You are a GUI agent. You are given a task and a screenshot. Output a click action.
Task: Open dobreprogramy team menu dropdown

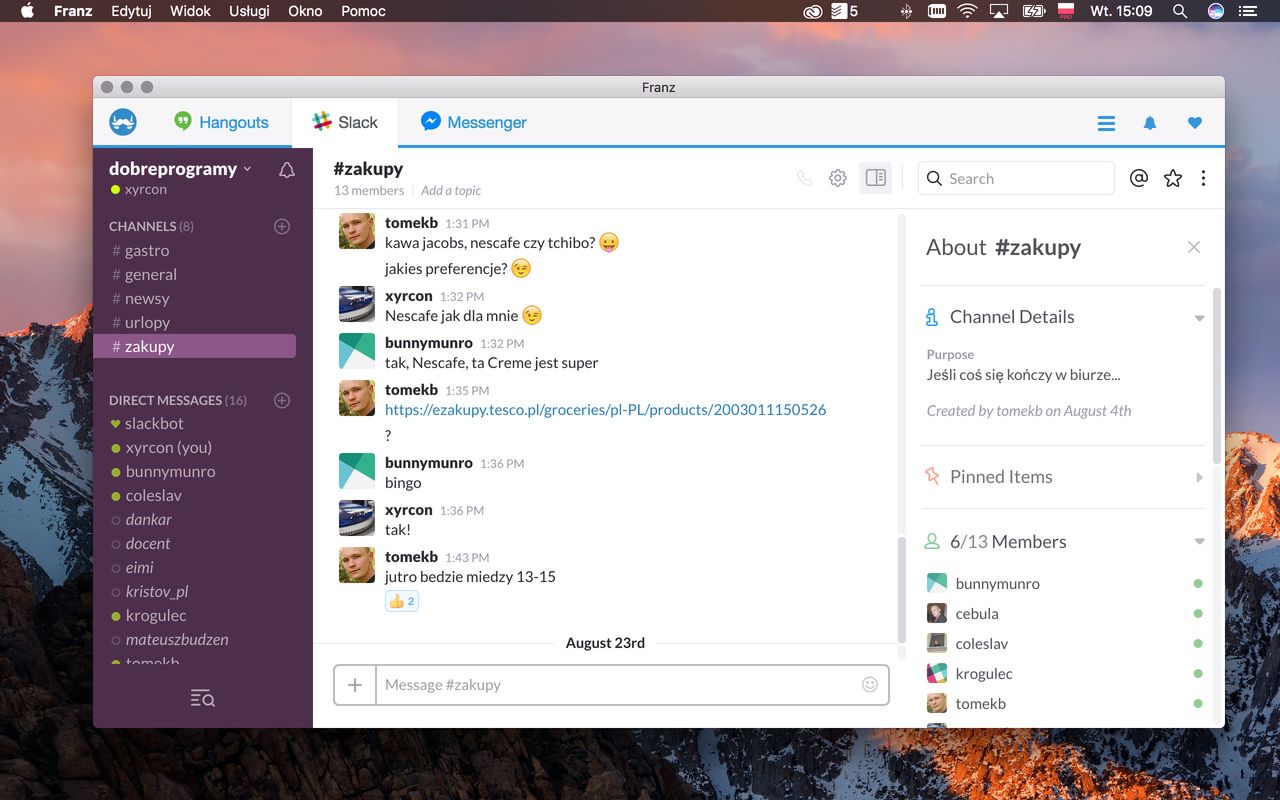tap(180, 169)
